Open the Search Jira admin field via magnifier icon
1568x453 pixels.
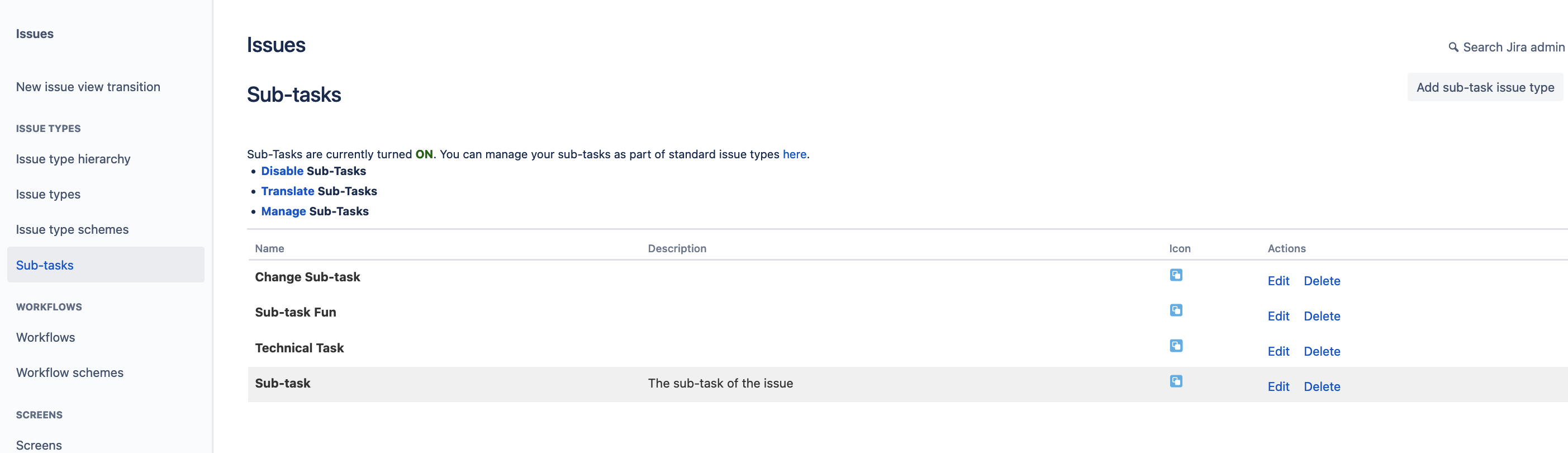point(1453,47)
